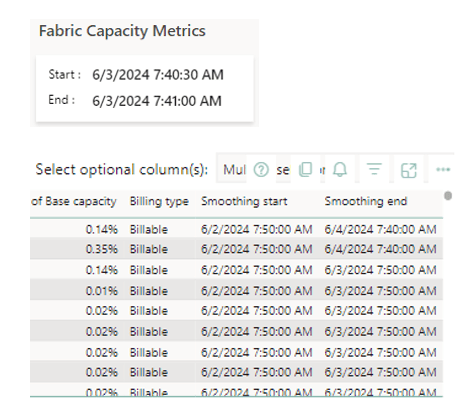Viewport: 463px width, 407px height.
Task: Select the 0.35% base capacity cell
Action: (102, 249)
